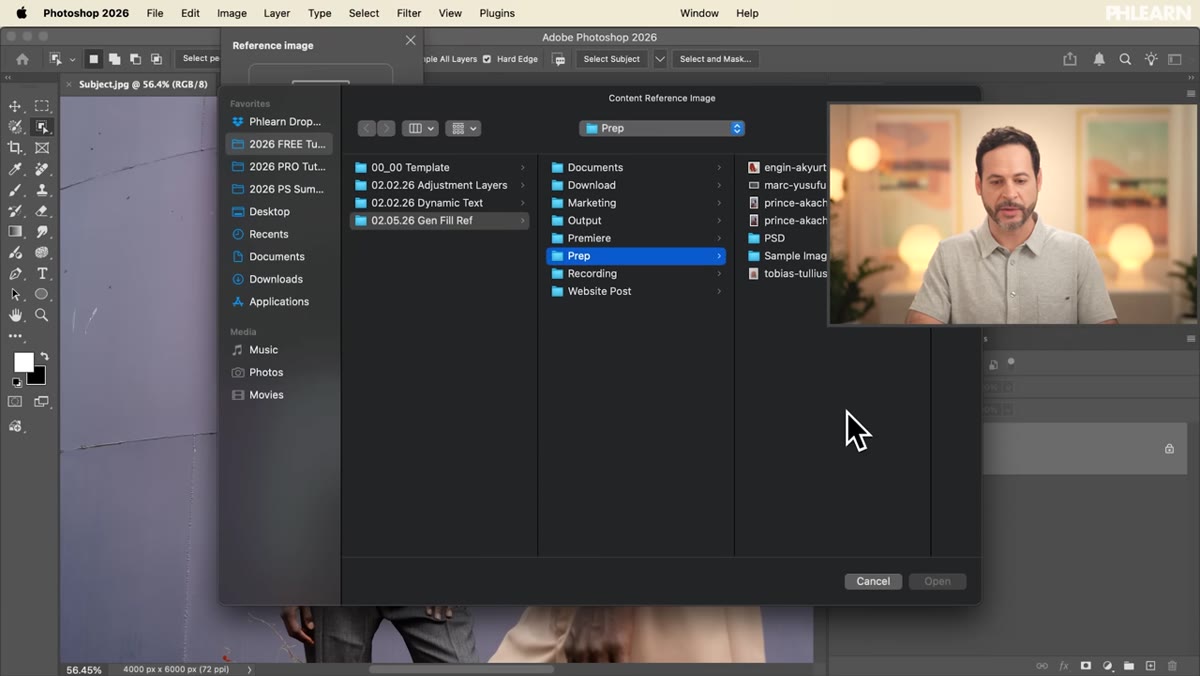Open the Prep folder path dropdown
The image size is (1200, 676).
click(x=662, y=128)
